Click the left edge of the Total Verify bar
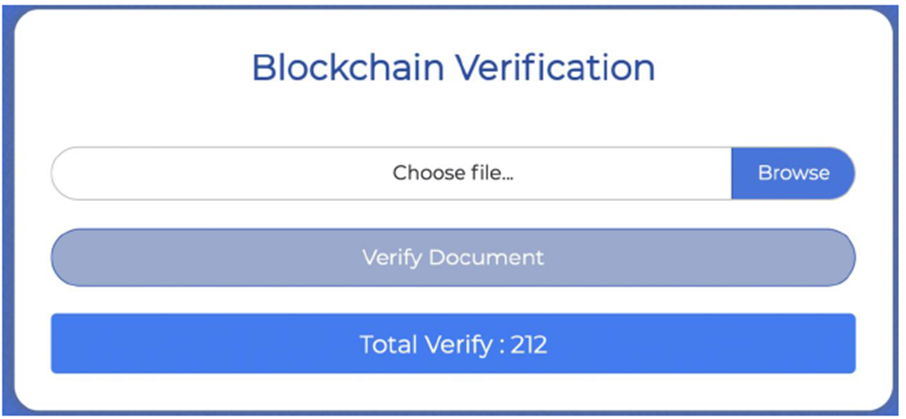The width and height of the screenshot is (906, 419). [62, 343]
